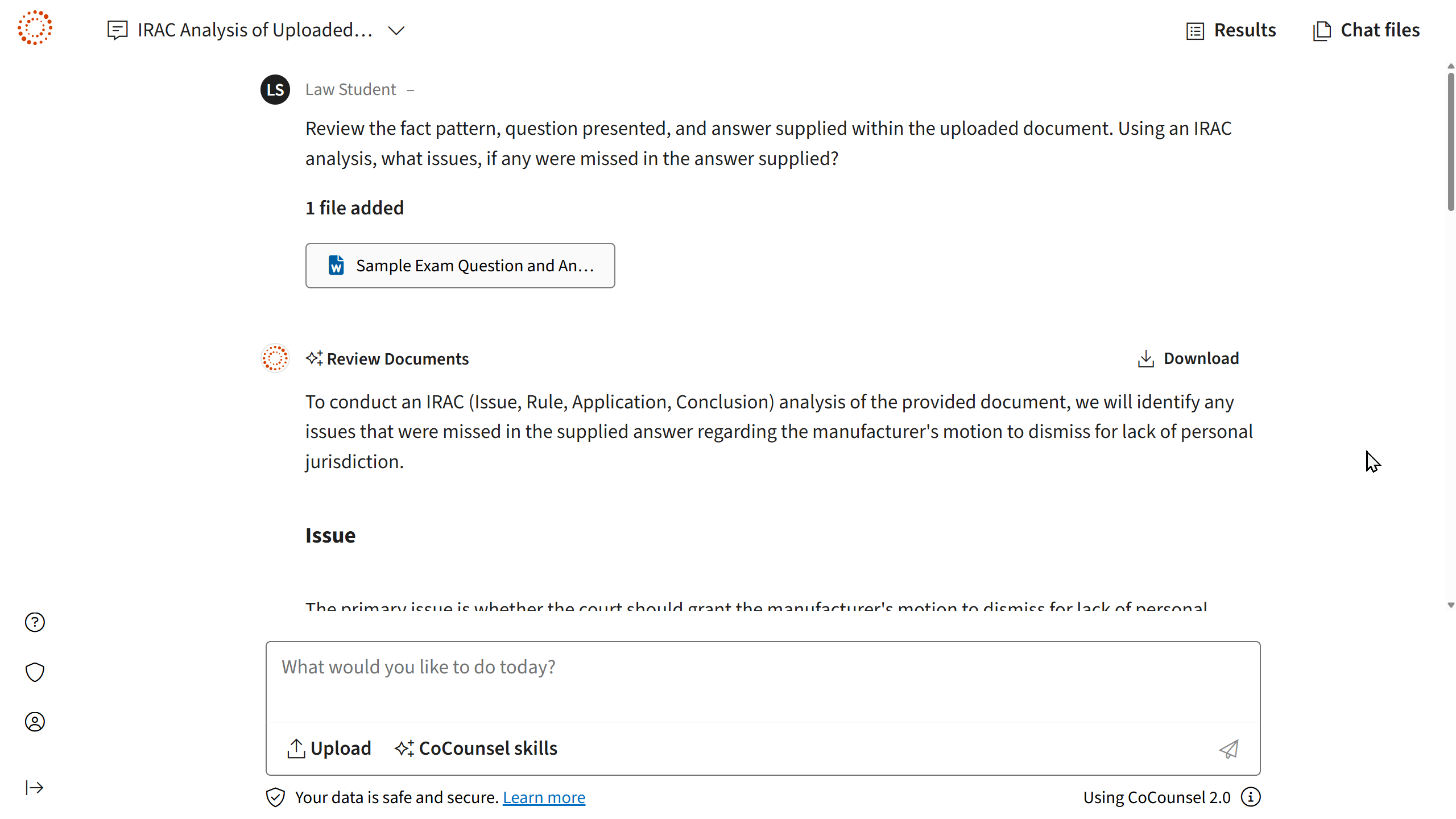
Task: Click the Upload button
Action: [x=329, y=748]
